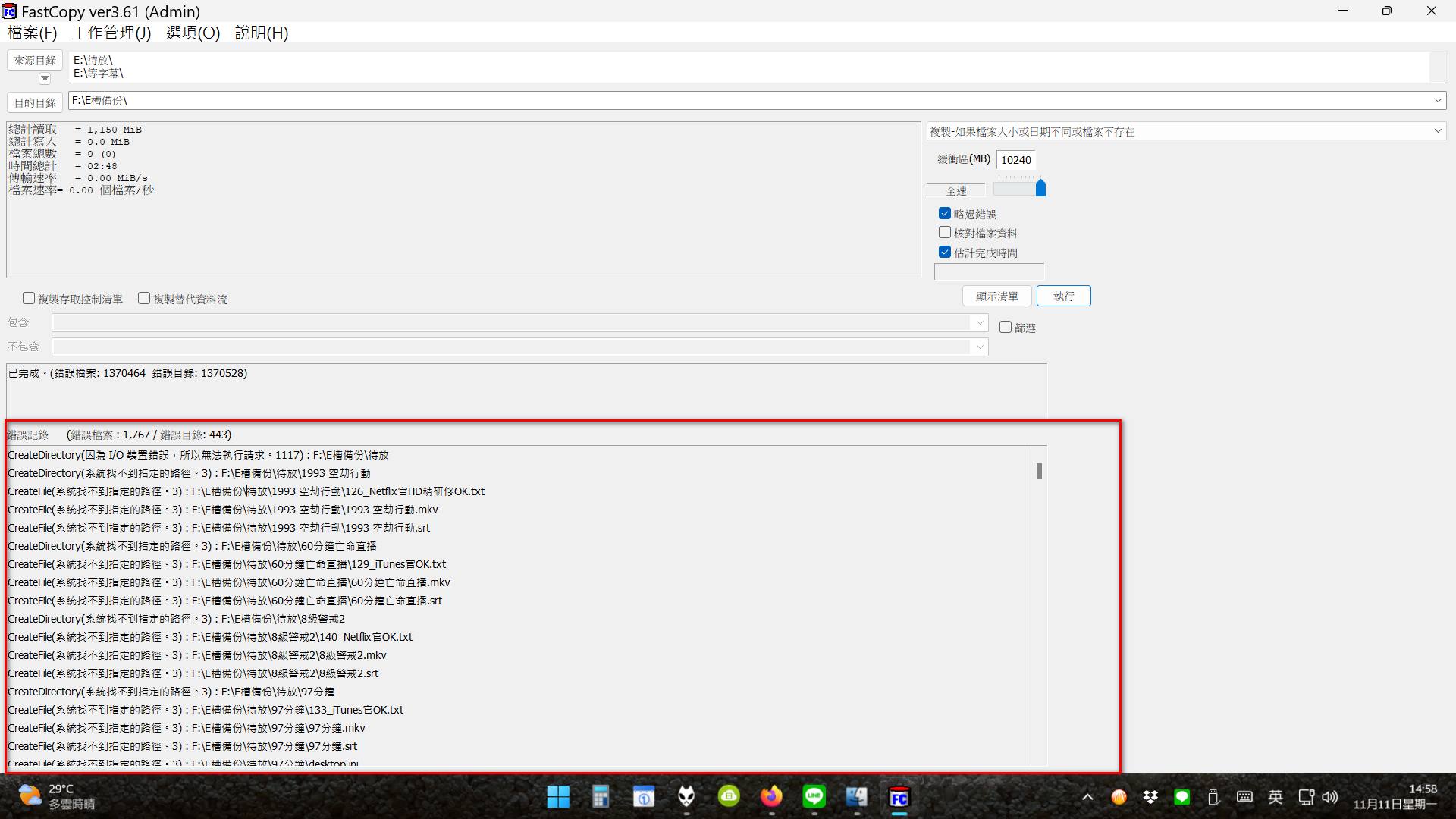Open the LINE app in the taskbar
1456x819 pixels.
(814, 797)
